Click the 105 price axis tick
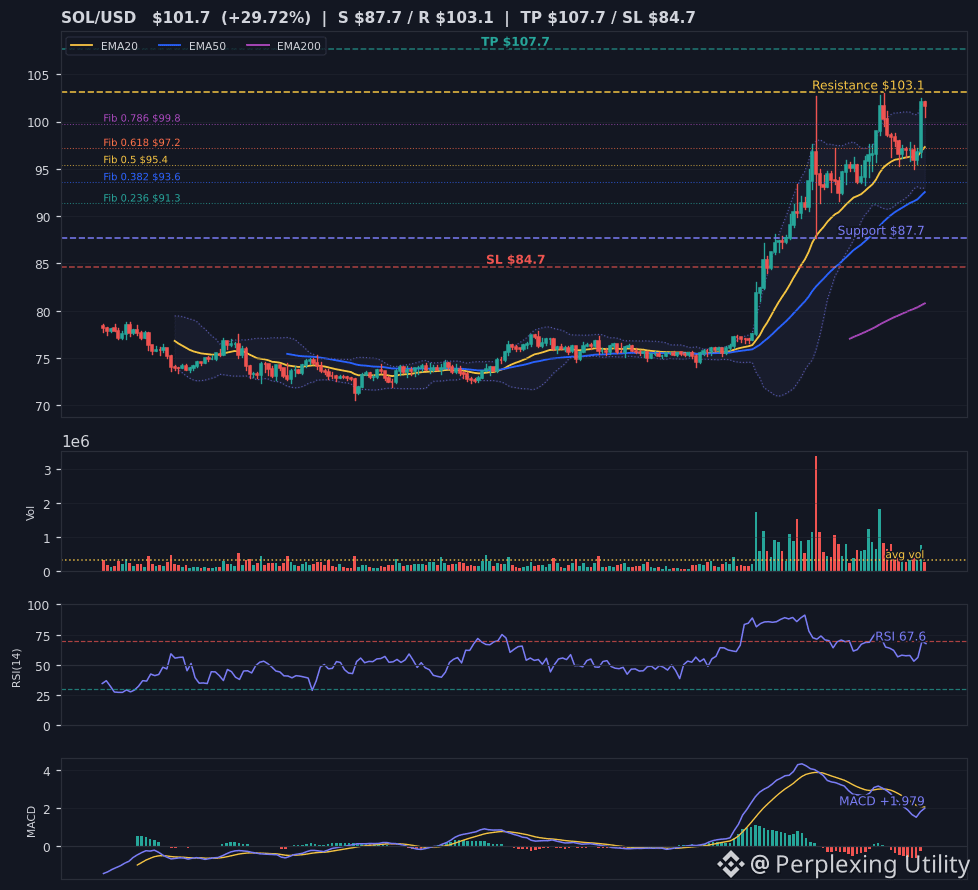Screen dimensions: 978x890 coord(37,75)
